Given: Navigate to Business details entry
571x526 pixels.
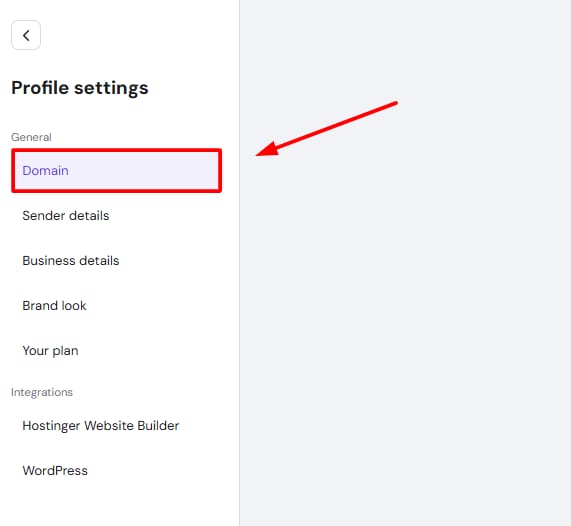Looking at the screenshot, I should point(117,260).
